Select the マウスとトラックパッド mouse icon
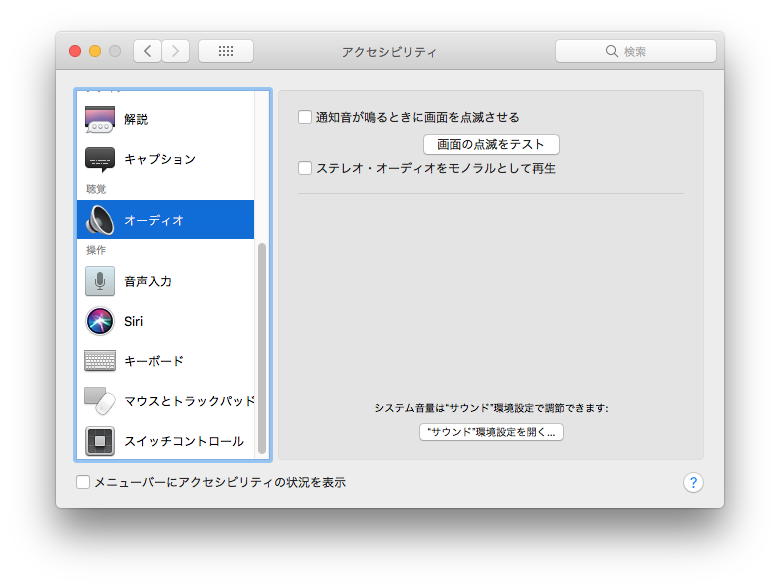Screen dimensions: 780x588 [99, 401]
